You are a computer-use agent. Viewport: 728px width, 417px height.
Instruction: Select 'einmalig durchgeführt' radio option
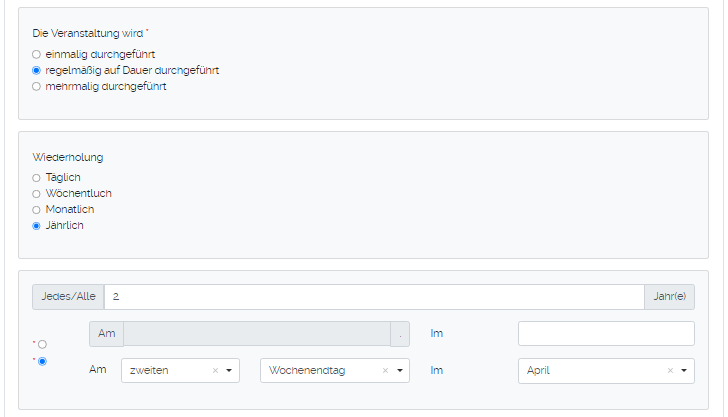[x=37, y=54]
